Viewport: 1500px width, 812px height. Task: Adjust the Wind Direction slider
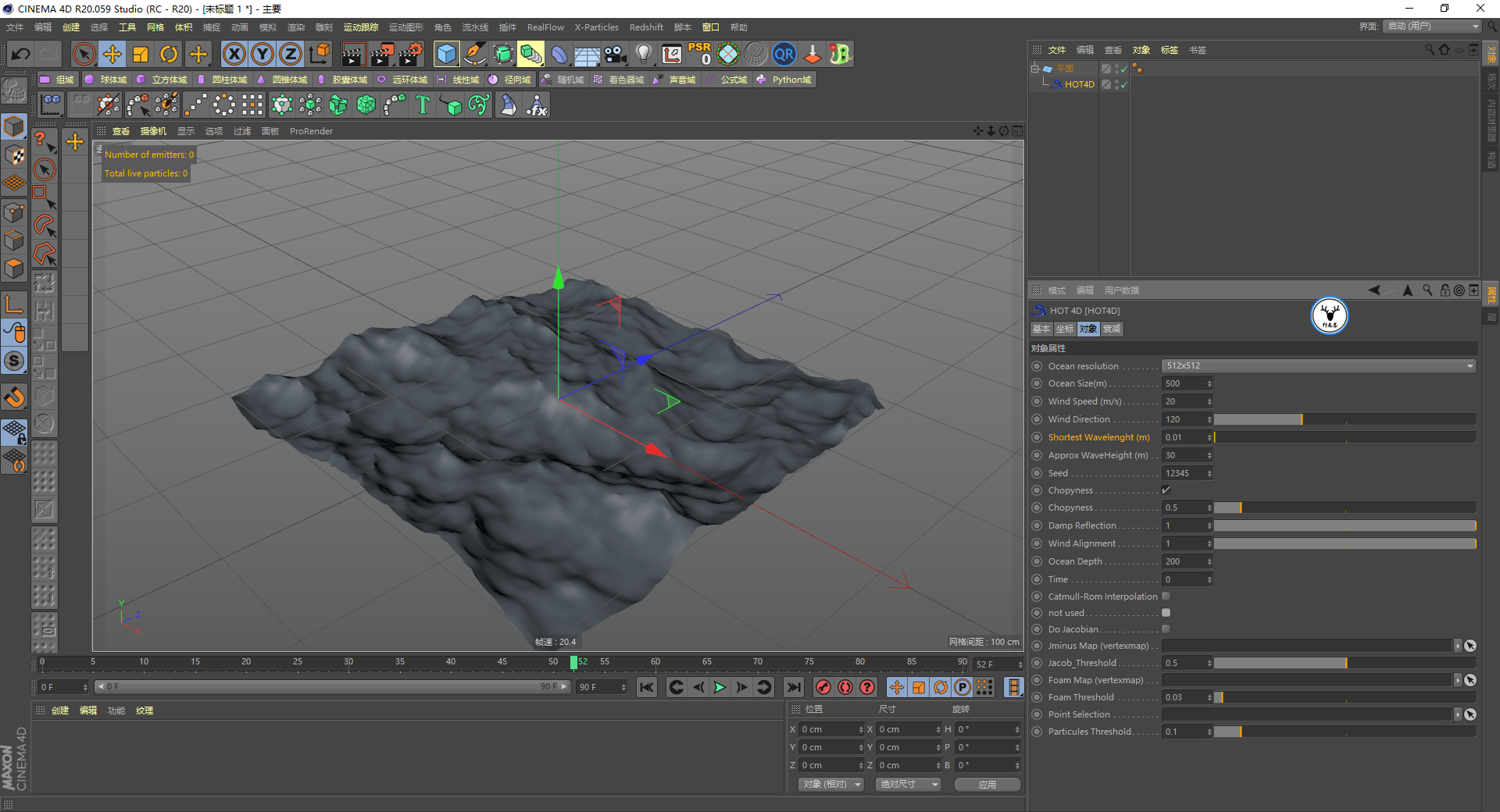point(1302,419)
